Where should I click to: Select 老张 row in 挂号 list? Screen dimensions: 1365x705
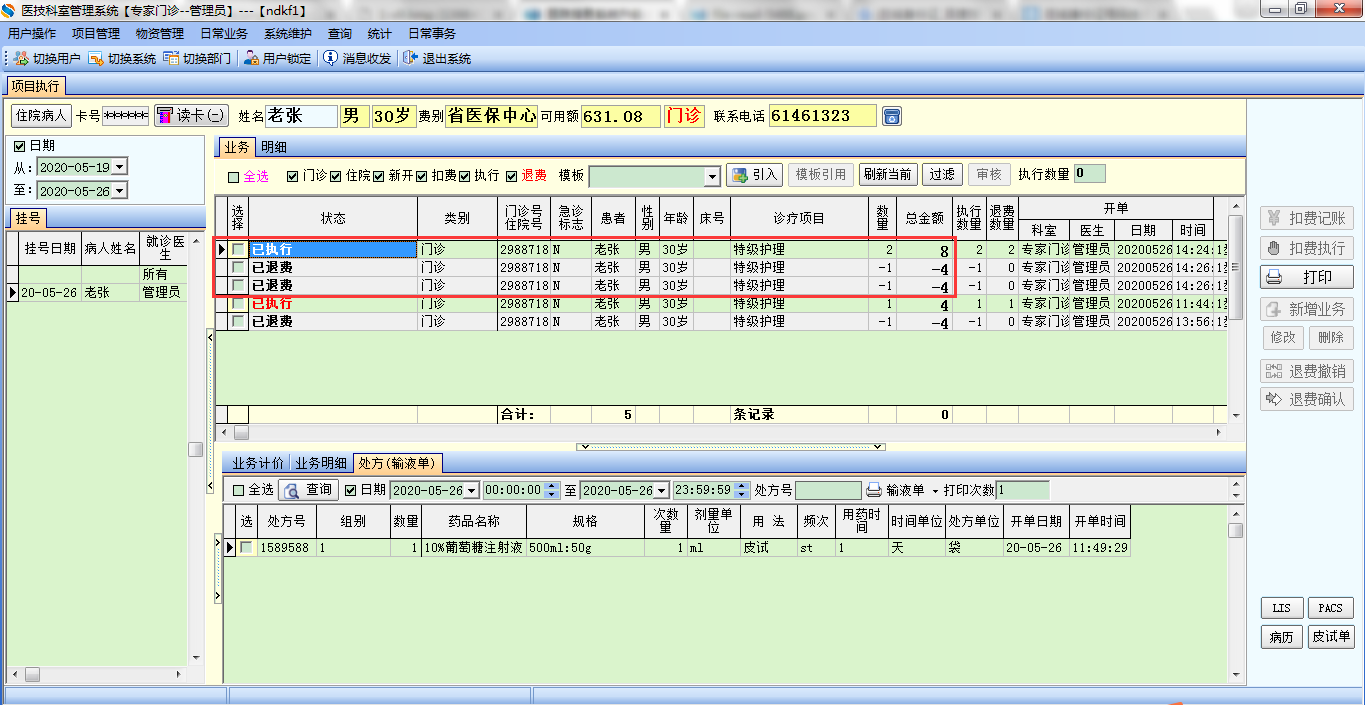point(97,293)
